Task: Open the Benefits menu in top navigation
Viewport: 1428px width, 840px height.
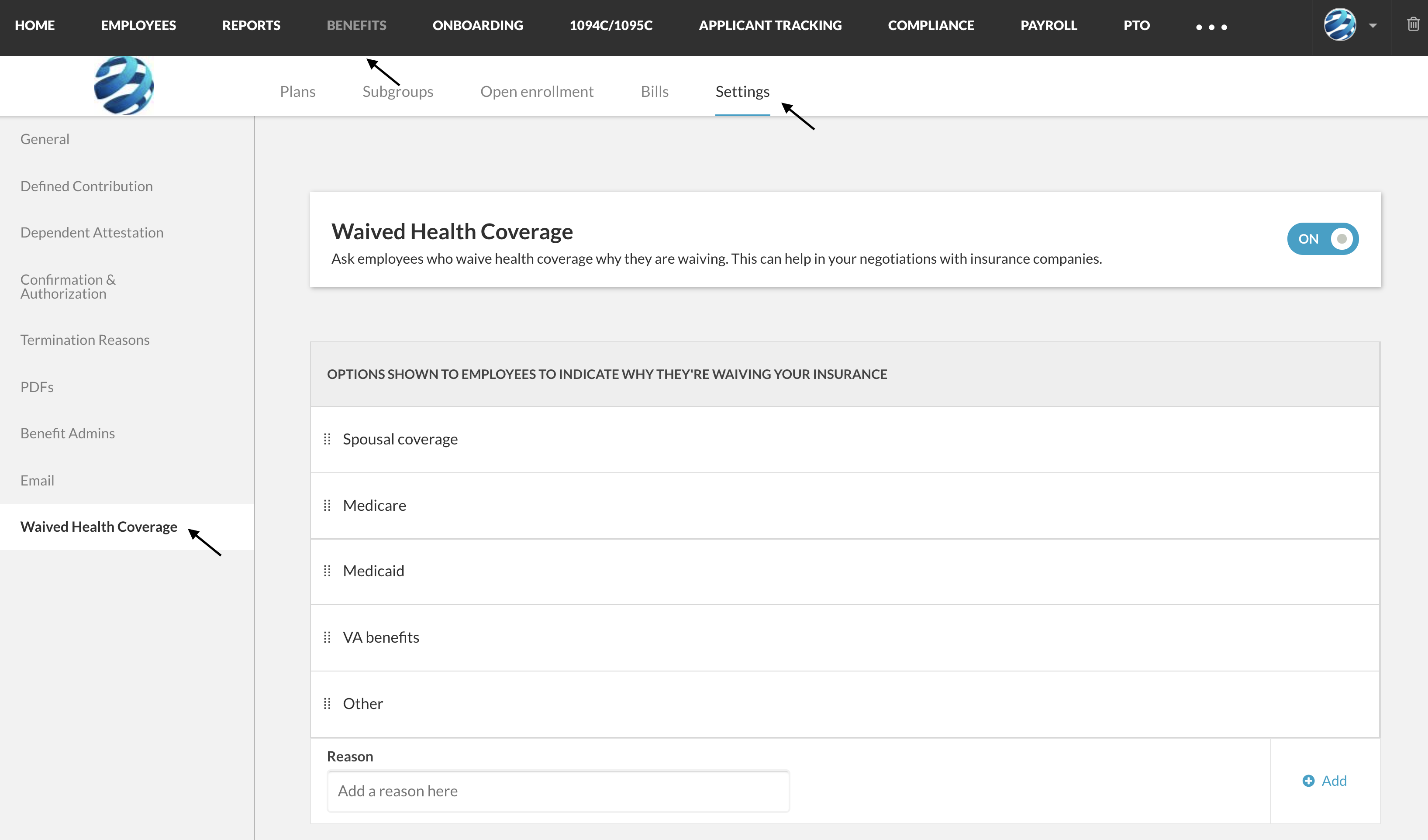Action: click(356, 25)
